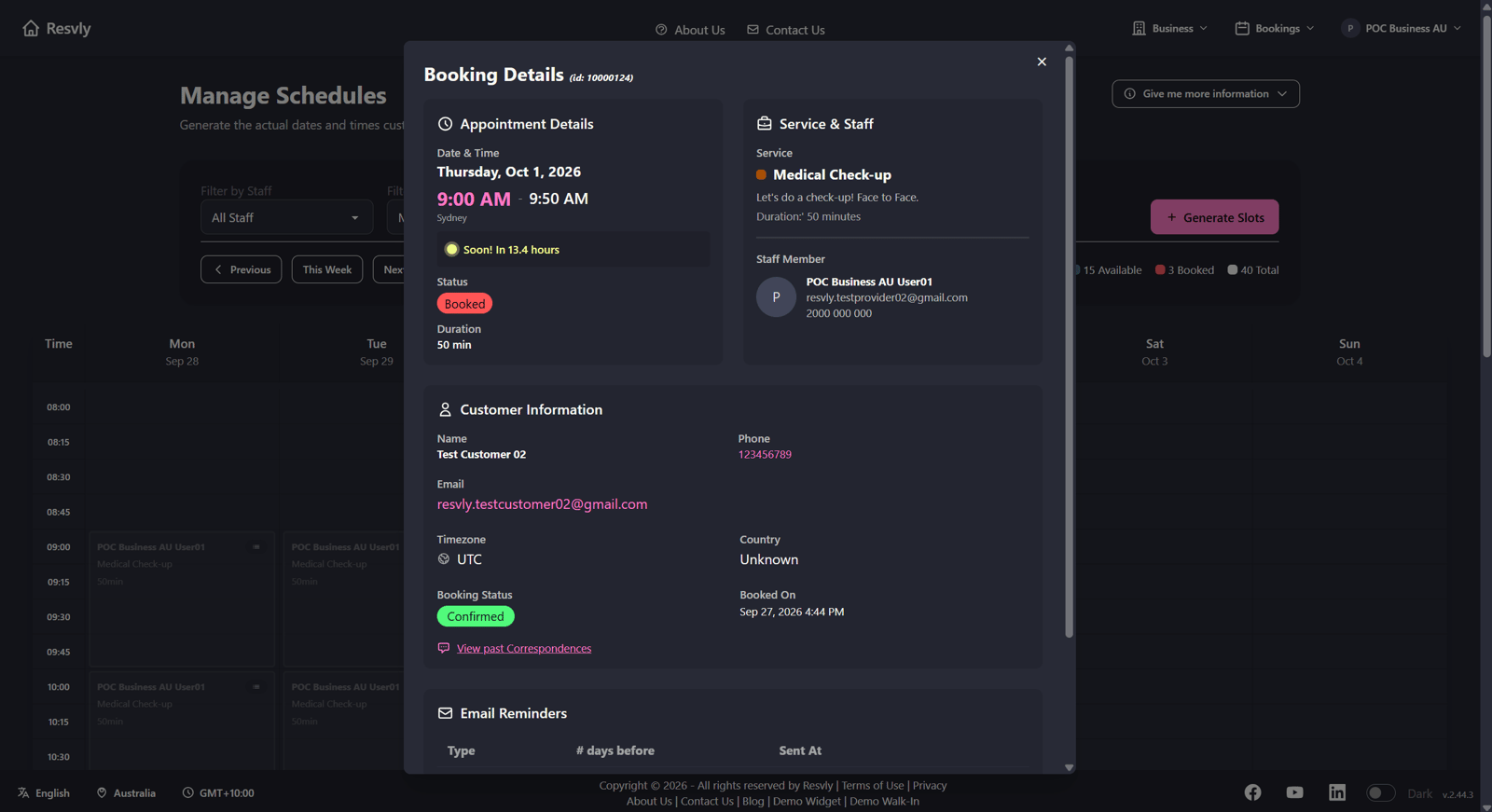This screenshot has height=812, width=1492.
Task: Click the GMT+10:00 timezone indicator
Action: [x=218, y=793]
